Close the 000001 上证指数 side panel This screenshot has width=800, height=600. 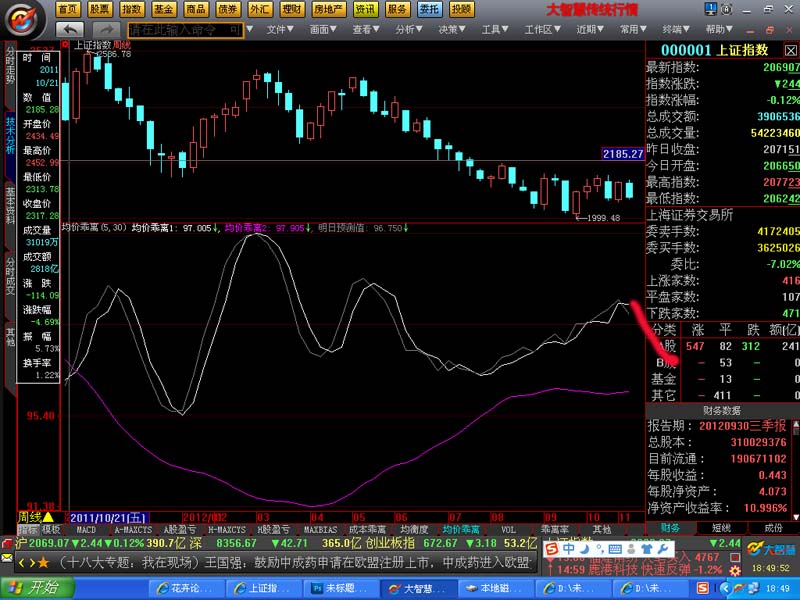click(x=790, y=51)
